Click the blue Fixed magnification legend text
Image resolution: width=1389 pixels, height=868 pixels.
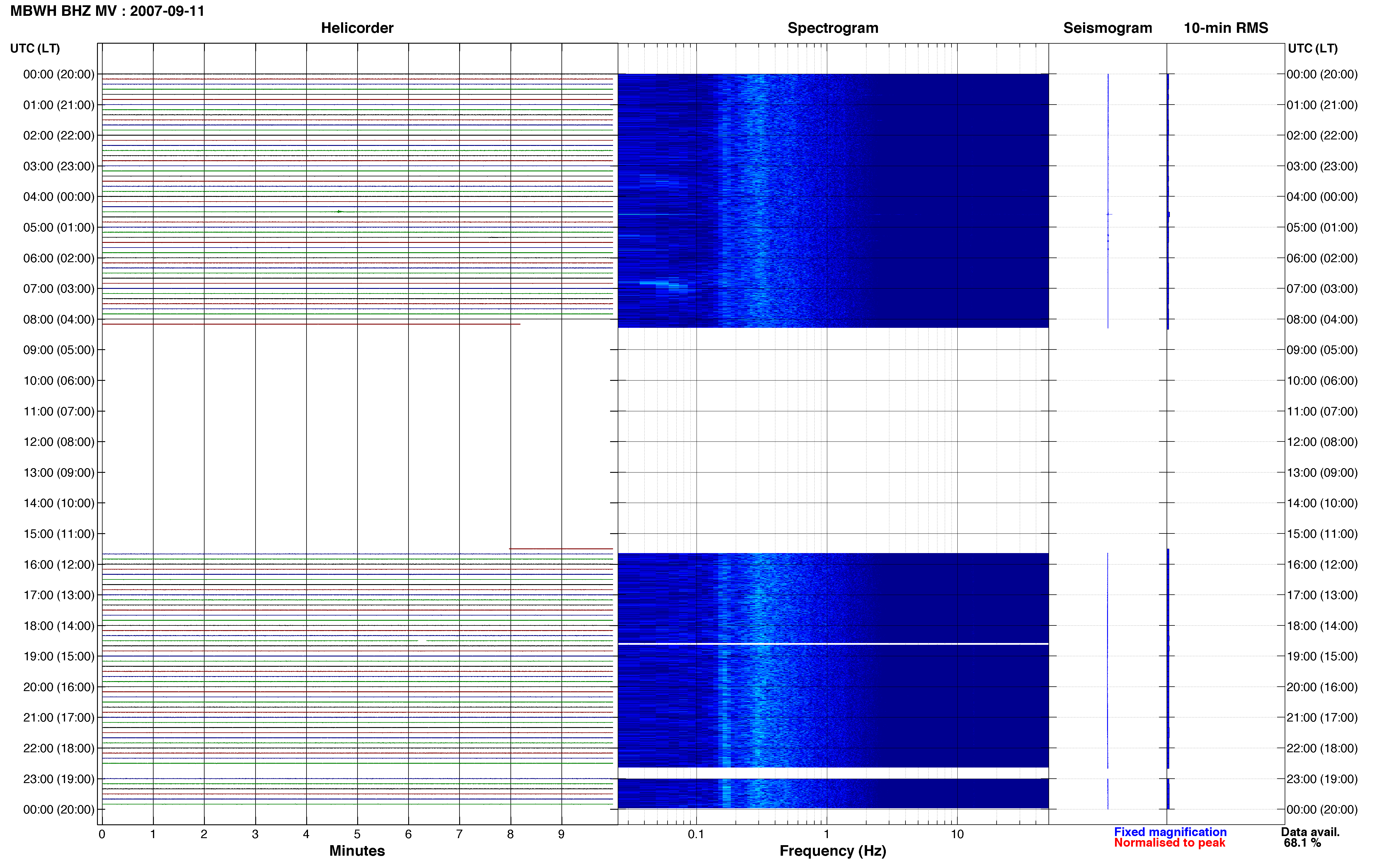1170,832
